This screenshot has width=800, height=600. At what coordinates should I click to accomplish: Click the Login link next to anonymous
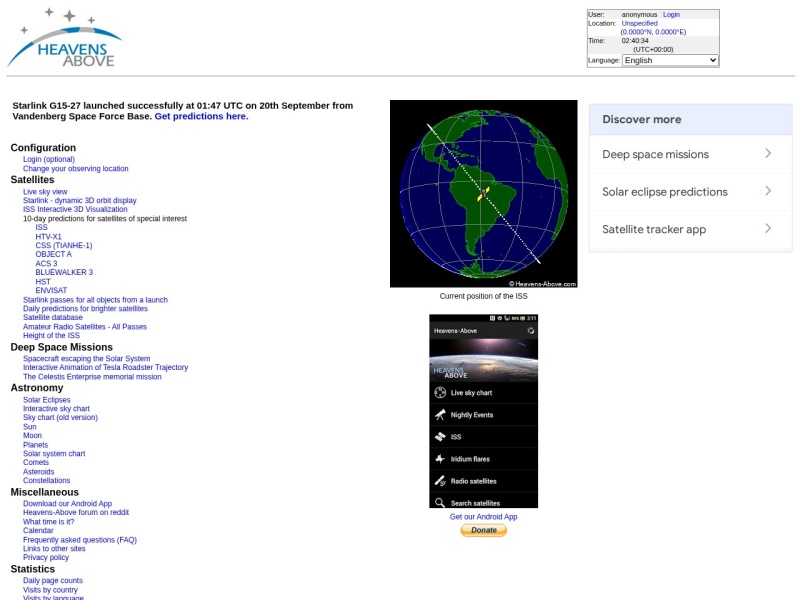pyautogui.click(x=671, y=15)
